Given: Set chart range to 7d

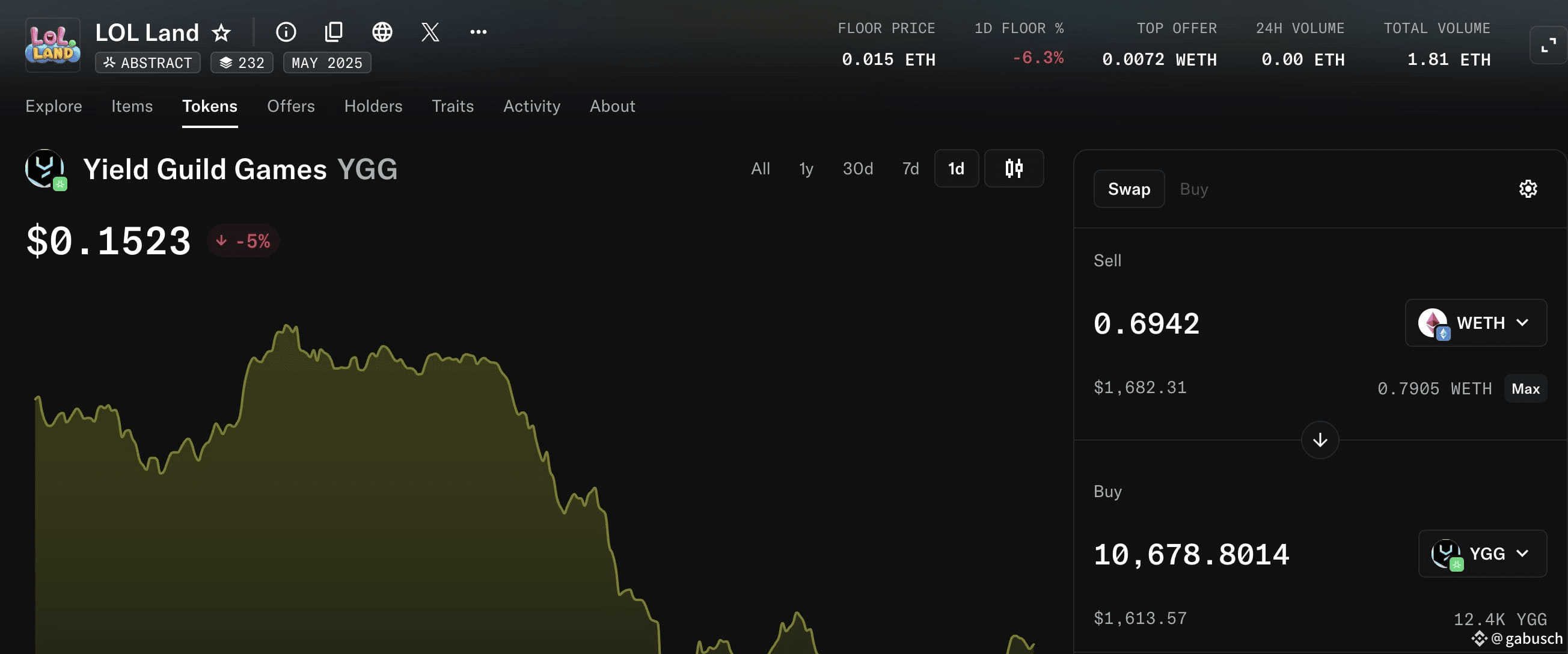Looking at the screenshot, I should [911, 168].
